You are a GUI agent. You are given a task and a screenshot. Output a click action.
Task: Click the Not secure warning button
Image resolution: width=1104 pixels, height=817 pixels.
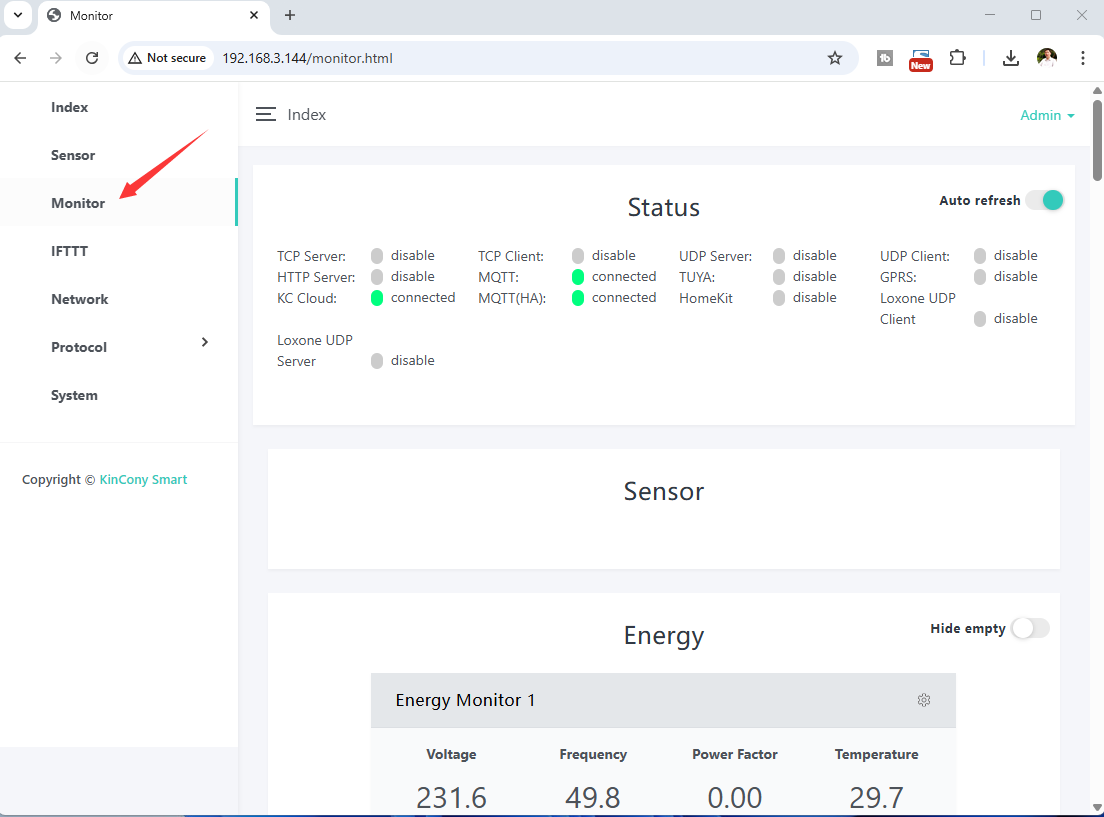(x=167, y=58)
